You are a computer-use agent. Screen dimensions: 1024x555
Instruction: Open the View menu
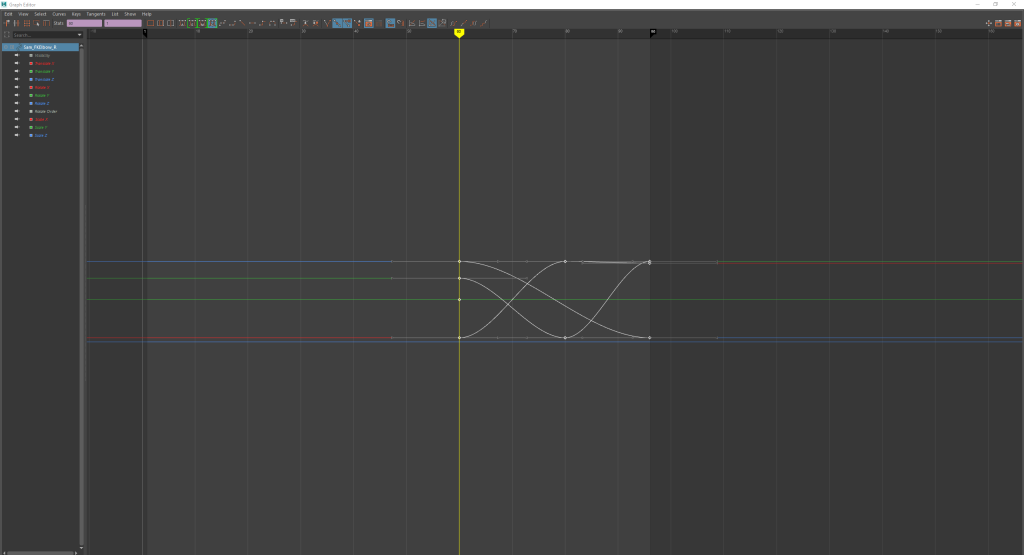[23, 14]
